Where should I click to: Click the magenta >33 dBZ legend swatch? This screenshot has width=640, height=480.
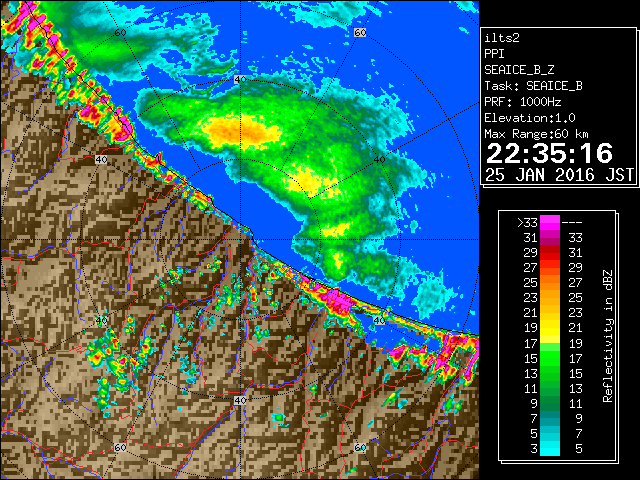click(x=550, y=222)
